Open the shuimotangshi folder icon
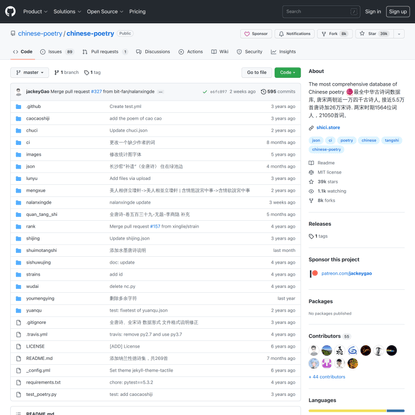 coord(19,251)
